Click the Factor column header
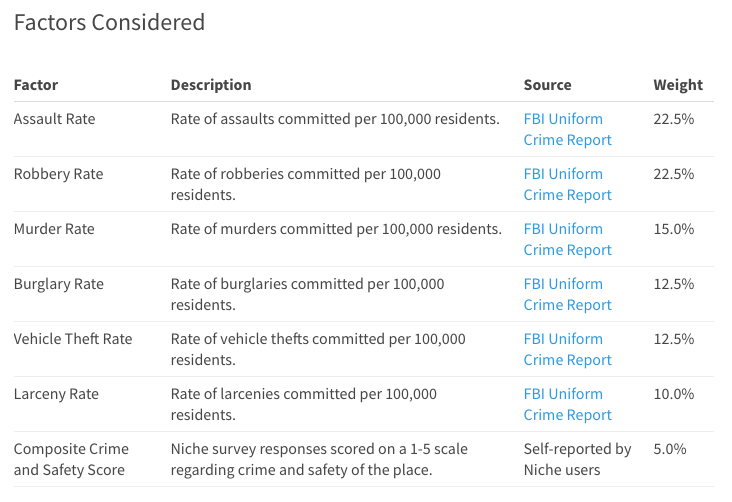The height and width of the screenshot is (502, 732). click(x=36, y=85)
